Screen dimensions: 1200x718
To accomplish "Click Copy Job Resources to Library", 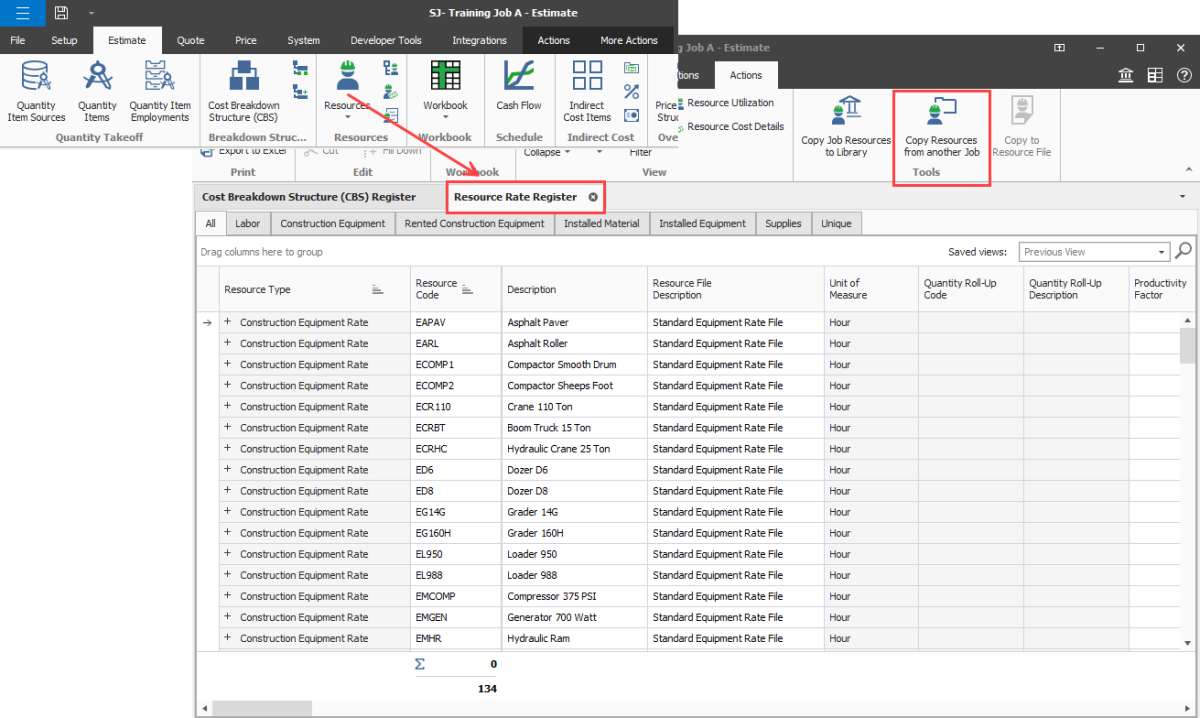I will (846, 131).
